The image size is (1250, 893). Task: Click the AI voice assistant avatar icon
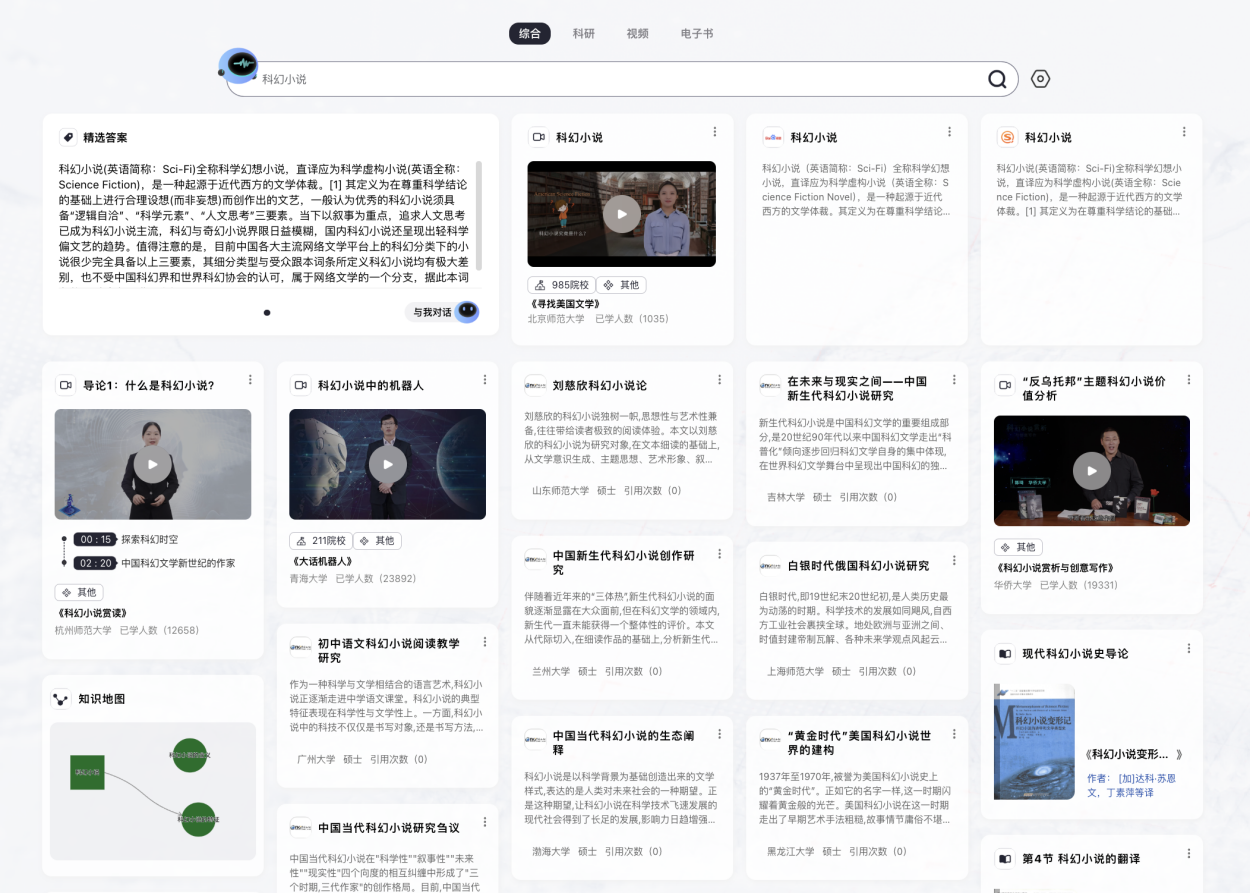(x=240, y=66)
